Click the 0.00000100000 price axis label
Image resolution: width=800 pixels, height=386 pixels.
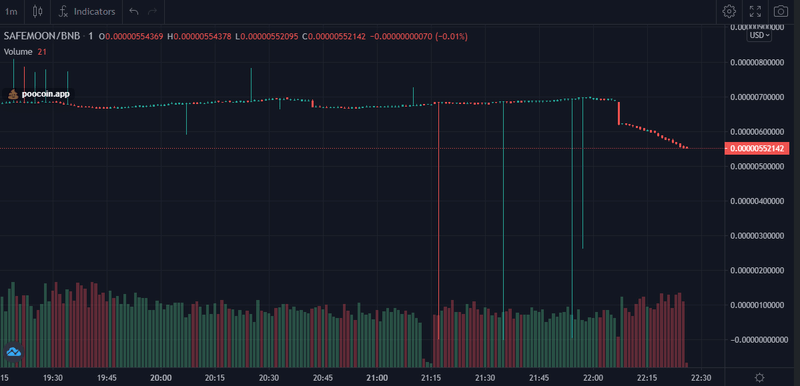(x=757, y=305)
